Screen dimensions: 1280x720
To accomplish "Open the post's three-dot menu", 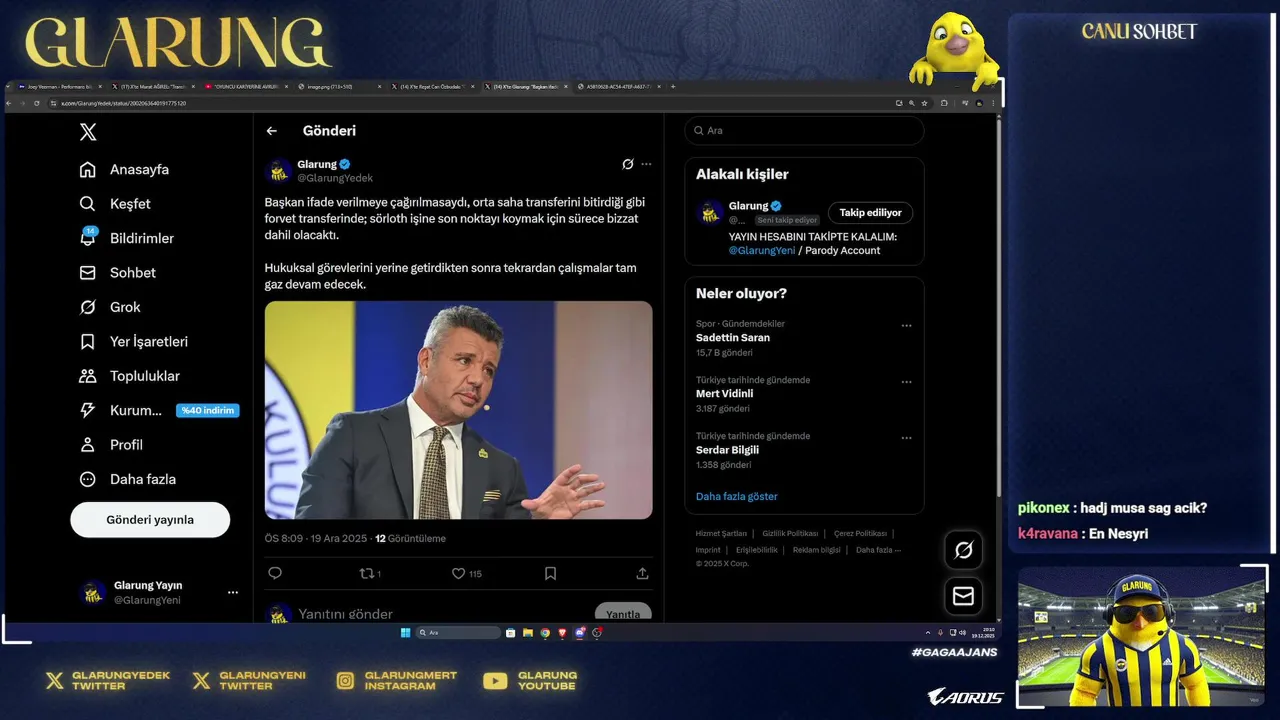I will (x=646, y=164).
